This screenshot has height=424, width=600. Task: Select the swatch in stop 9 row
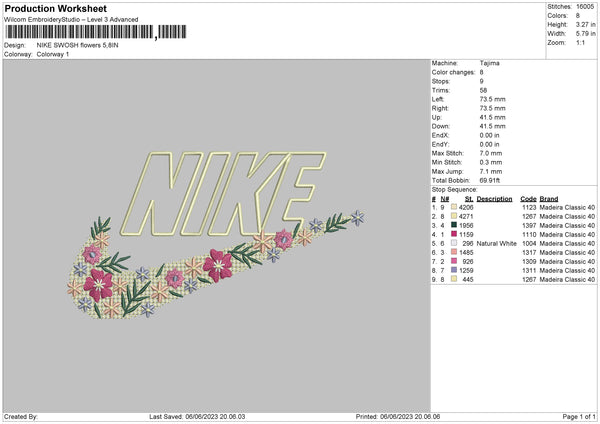click(x=453, y=279)
